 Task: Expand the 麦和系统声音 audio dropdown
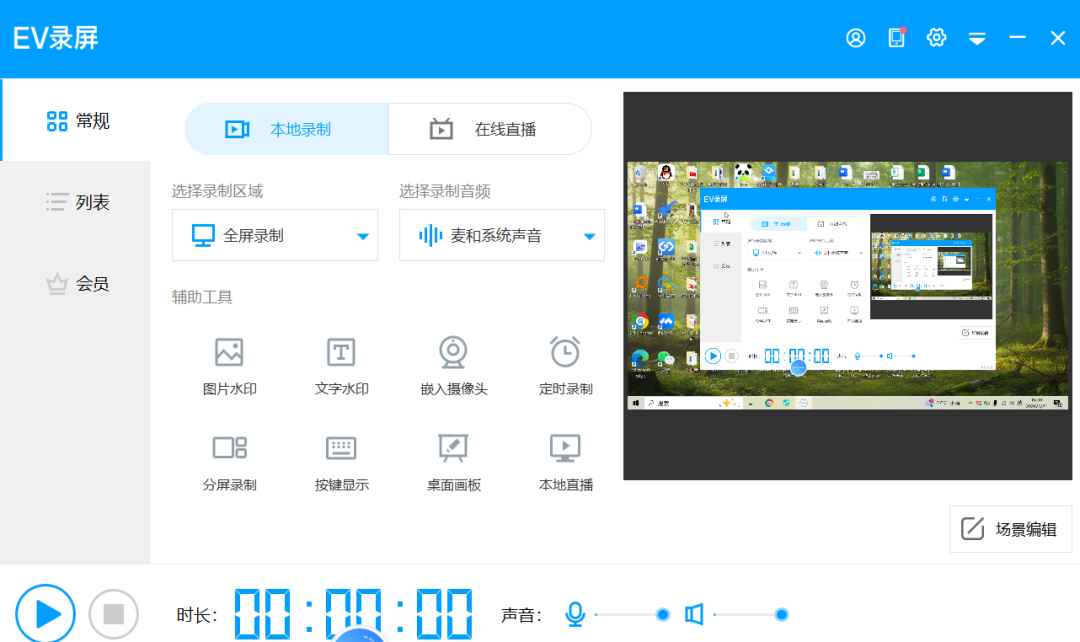[x=501, y=235]
